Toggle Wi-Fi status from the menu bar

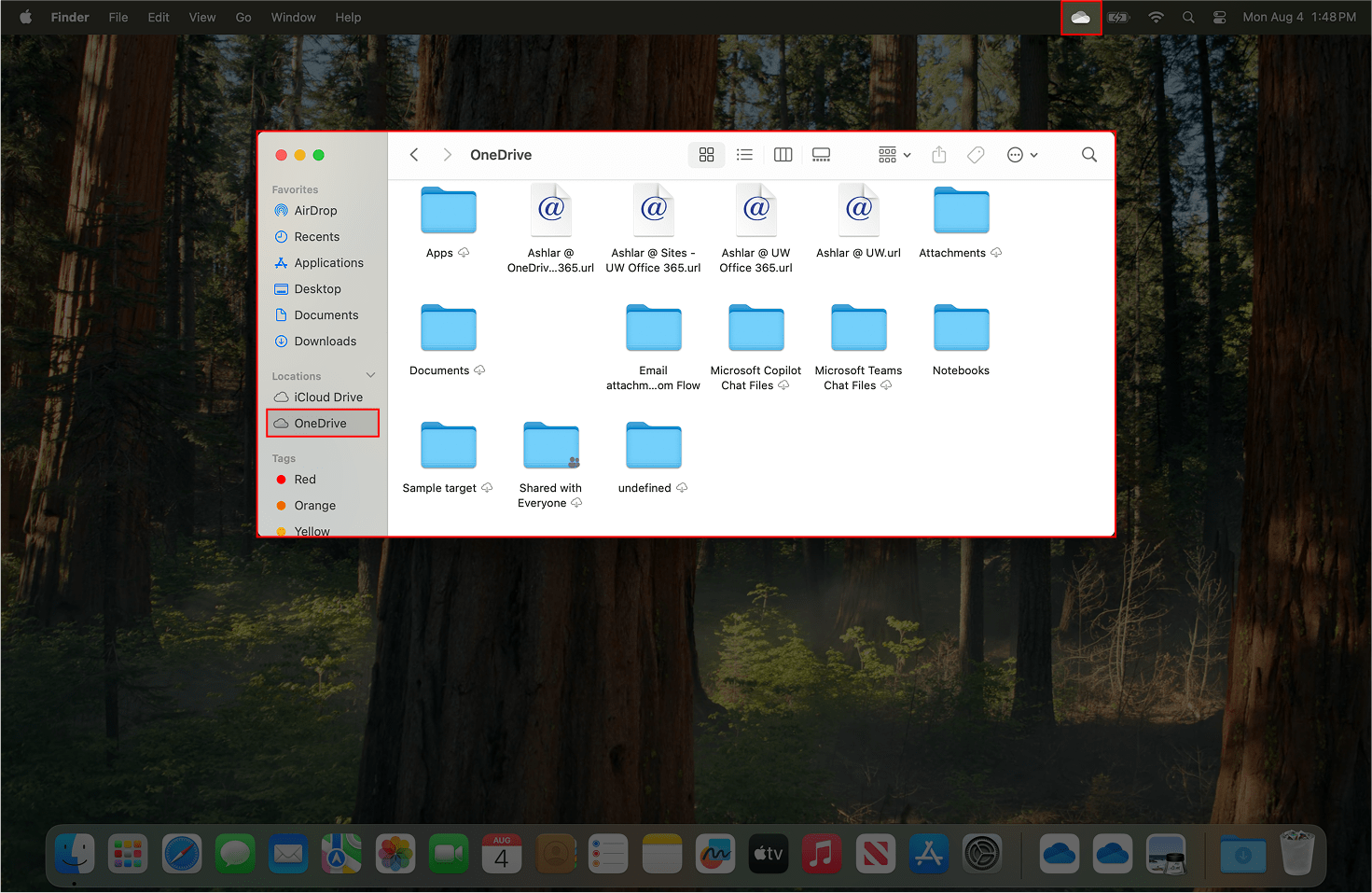[1156, 17]
